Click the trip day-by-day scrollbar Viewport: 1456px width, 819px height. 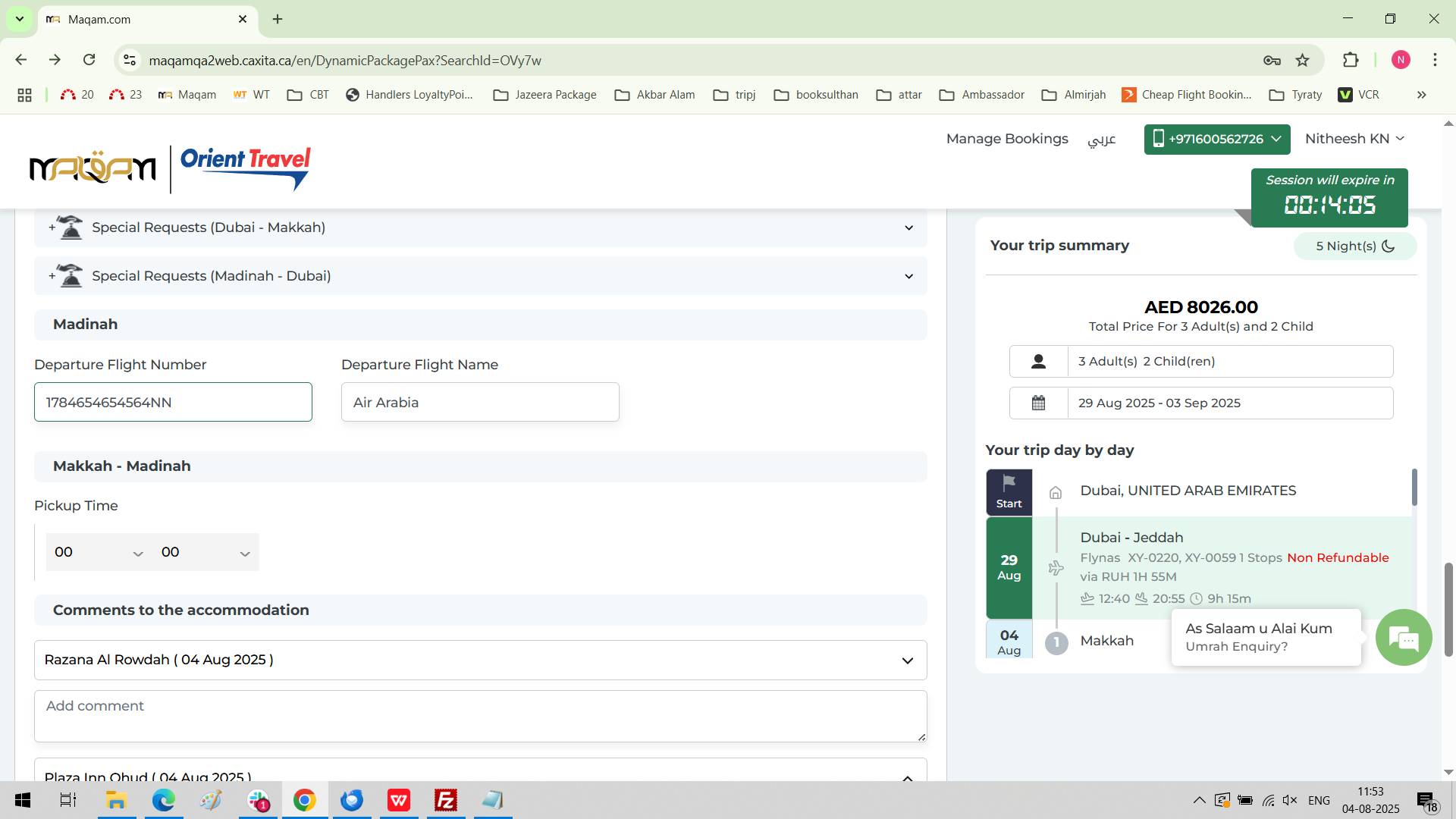tap(1414, 488)
